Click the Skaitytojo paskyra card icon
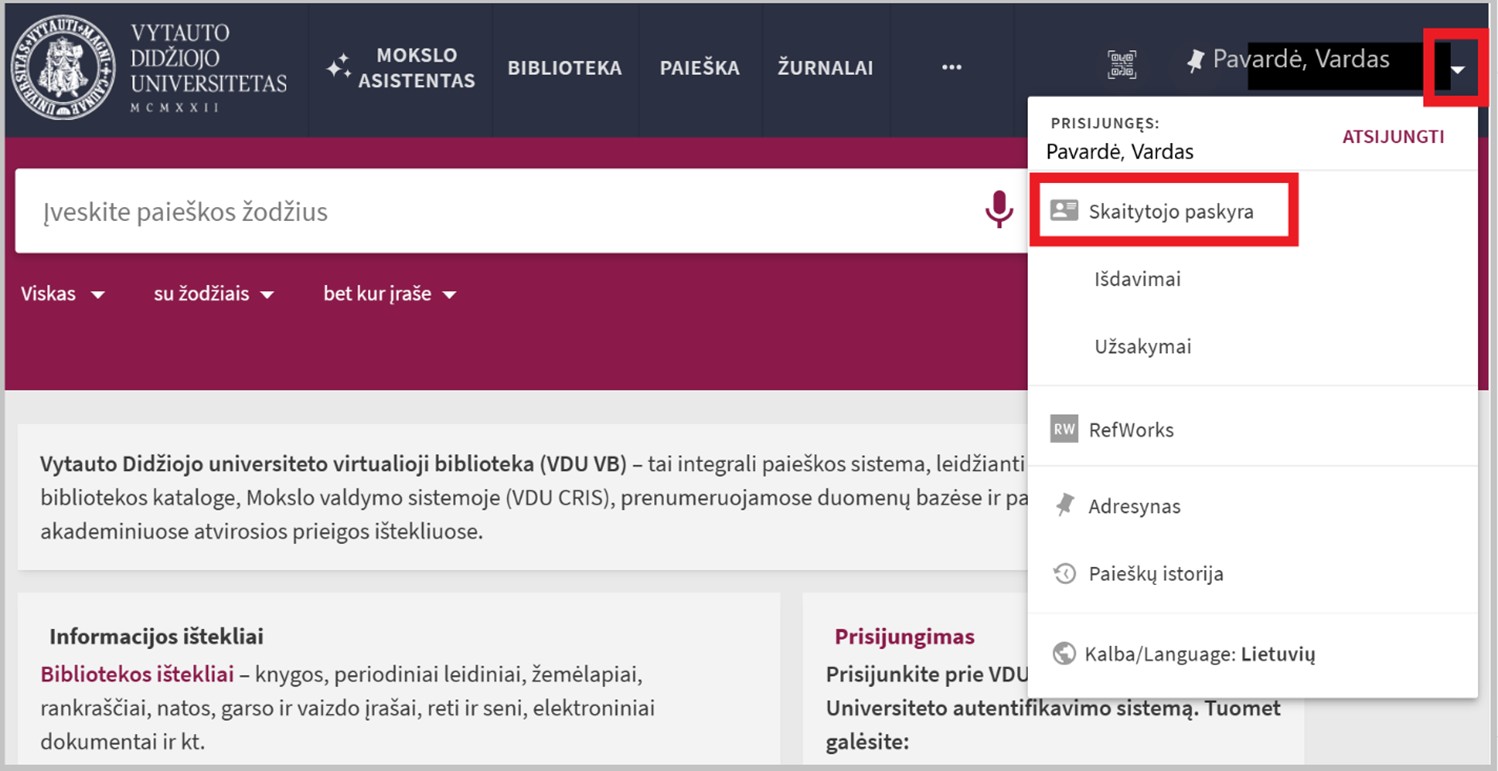Viewport: 1498px width, 771px height. 1064,211
